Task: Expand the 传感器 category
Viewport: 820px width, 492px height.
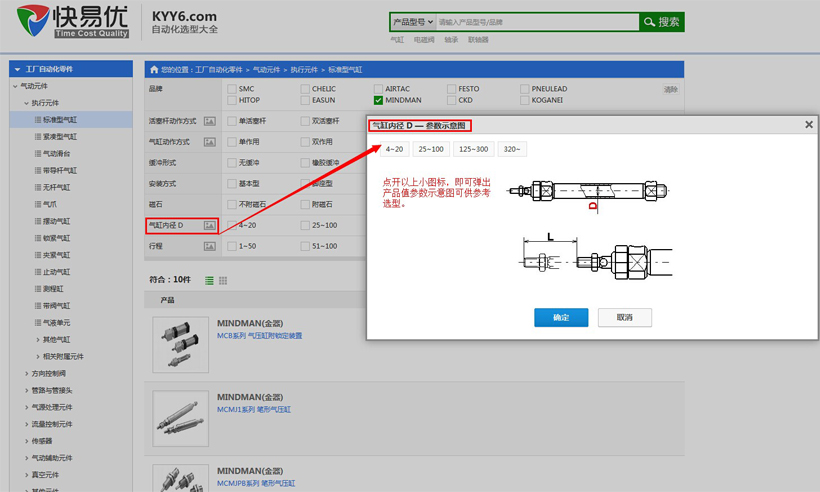Action: pos(26,441)
